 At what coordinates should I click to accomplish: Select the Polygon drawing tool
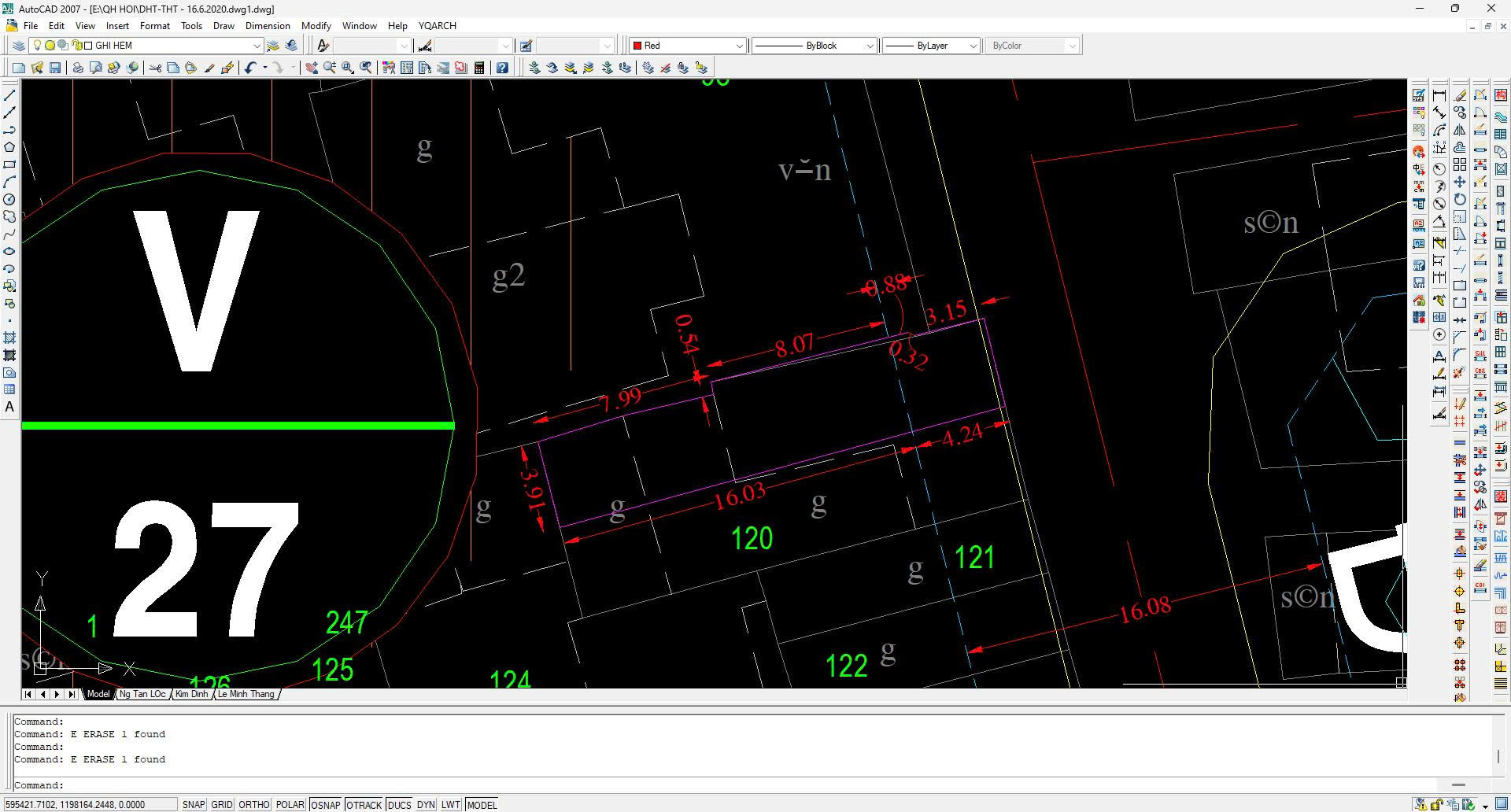(9, 147)
